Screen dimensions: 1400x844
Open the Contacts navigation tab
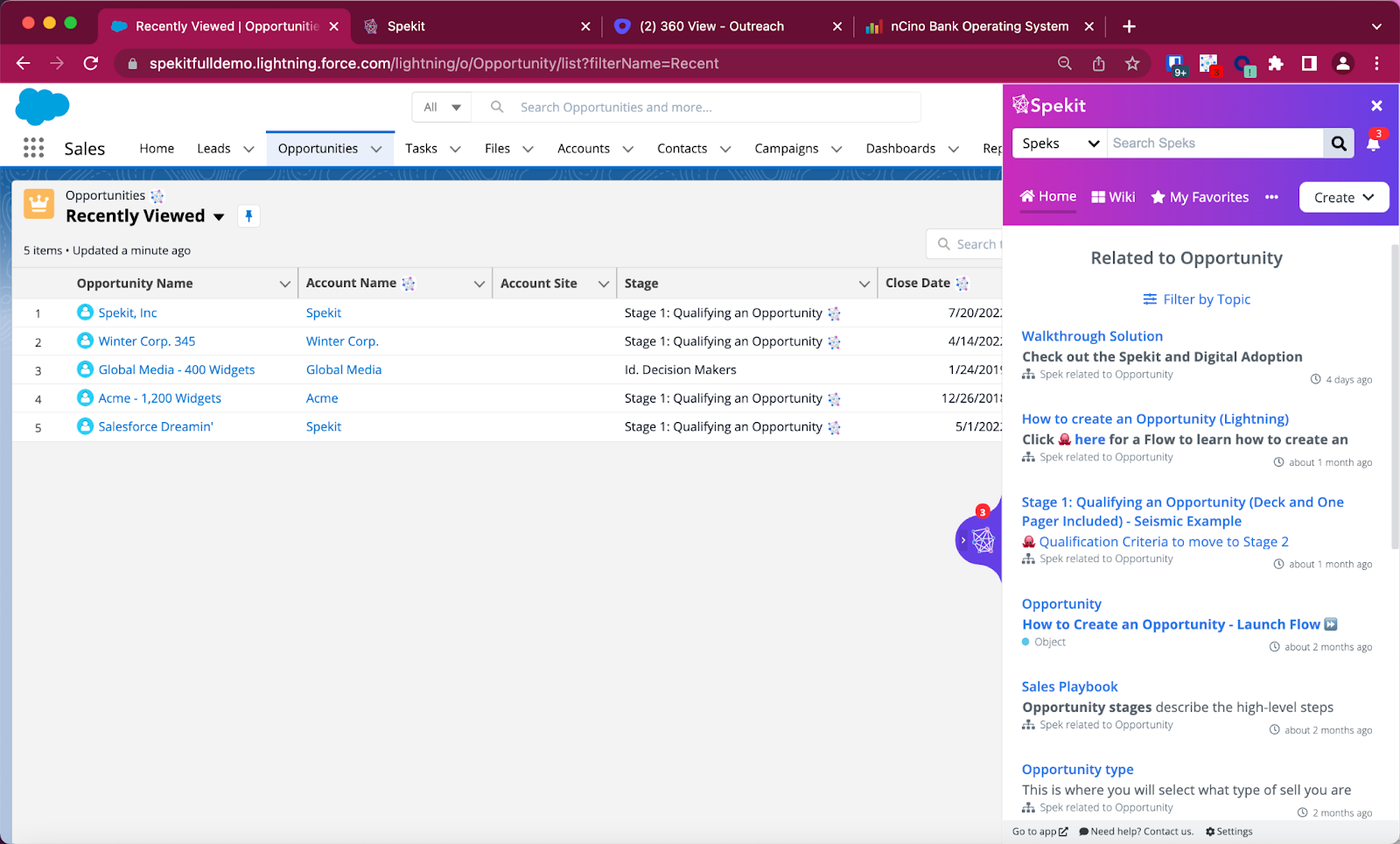(682, 148)
